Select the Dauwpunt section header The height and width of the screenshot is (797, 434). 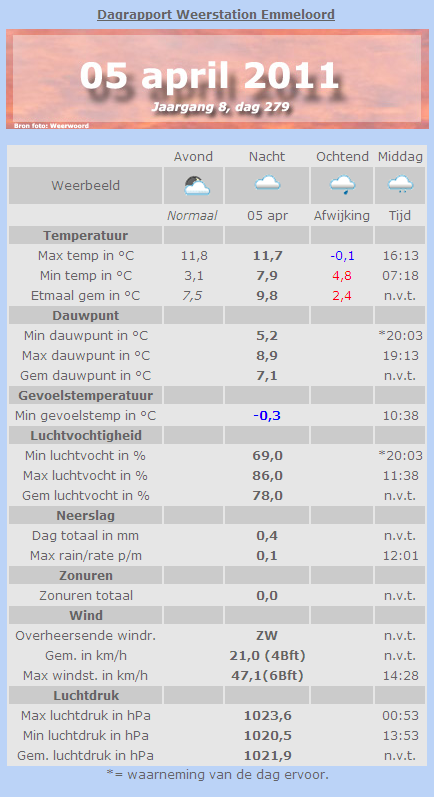tap(85, 316)
